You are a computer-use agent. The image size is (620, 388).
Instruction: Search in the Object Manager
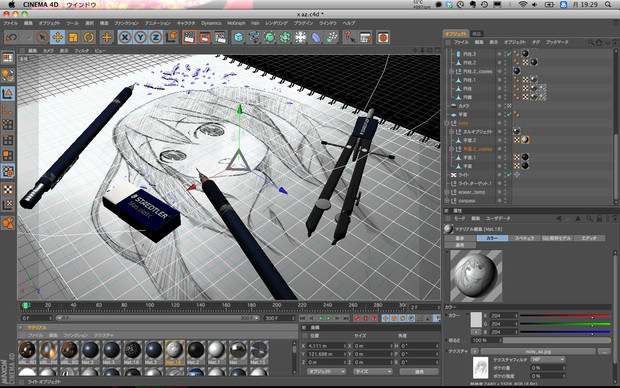pos(591,42)
